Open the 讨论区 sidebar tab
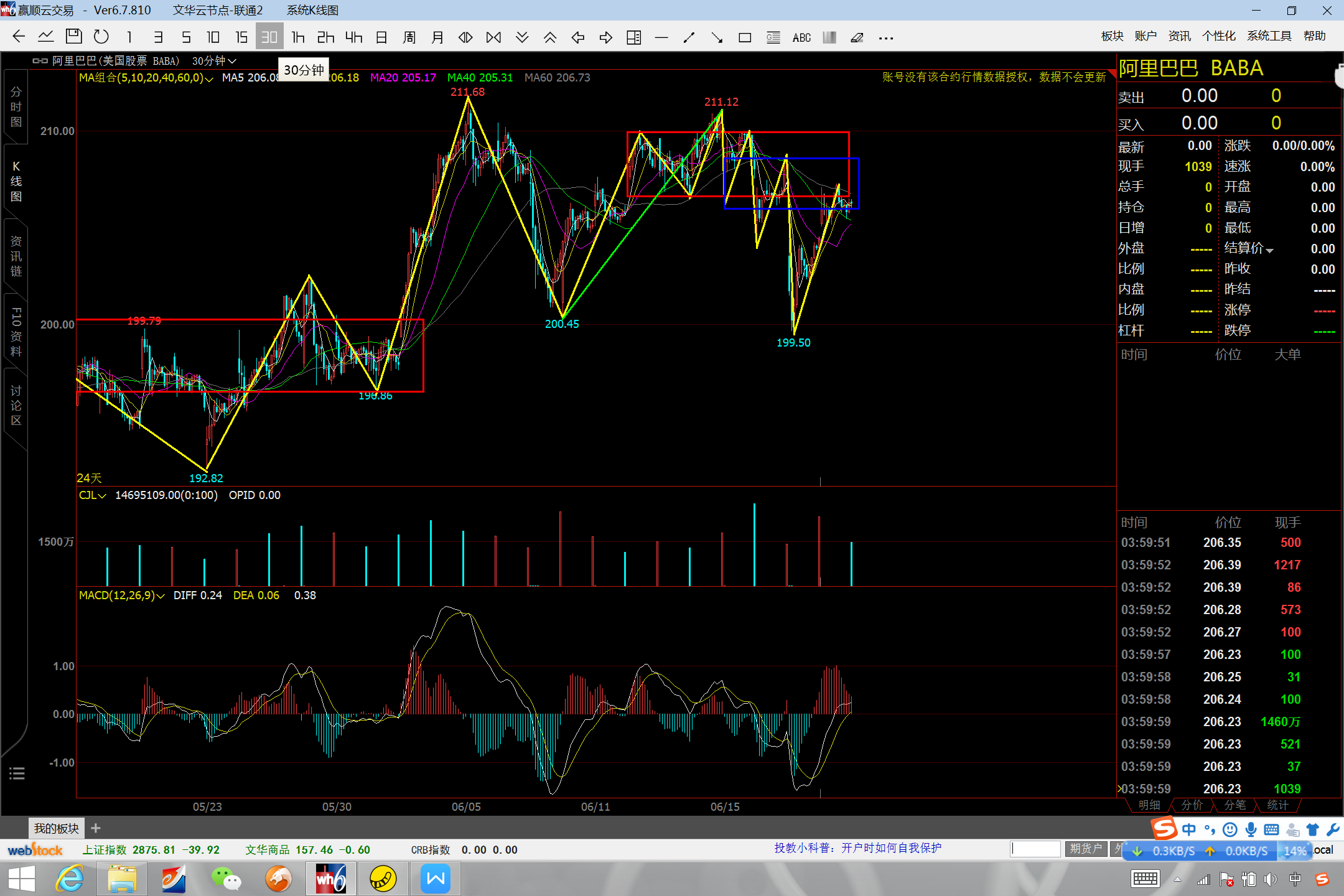Image resolution: width=1344 pixels, height=896 pixels. point(16,406)
